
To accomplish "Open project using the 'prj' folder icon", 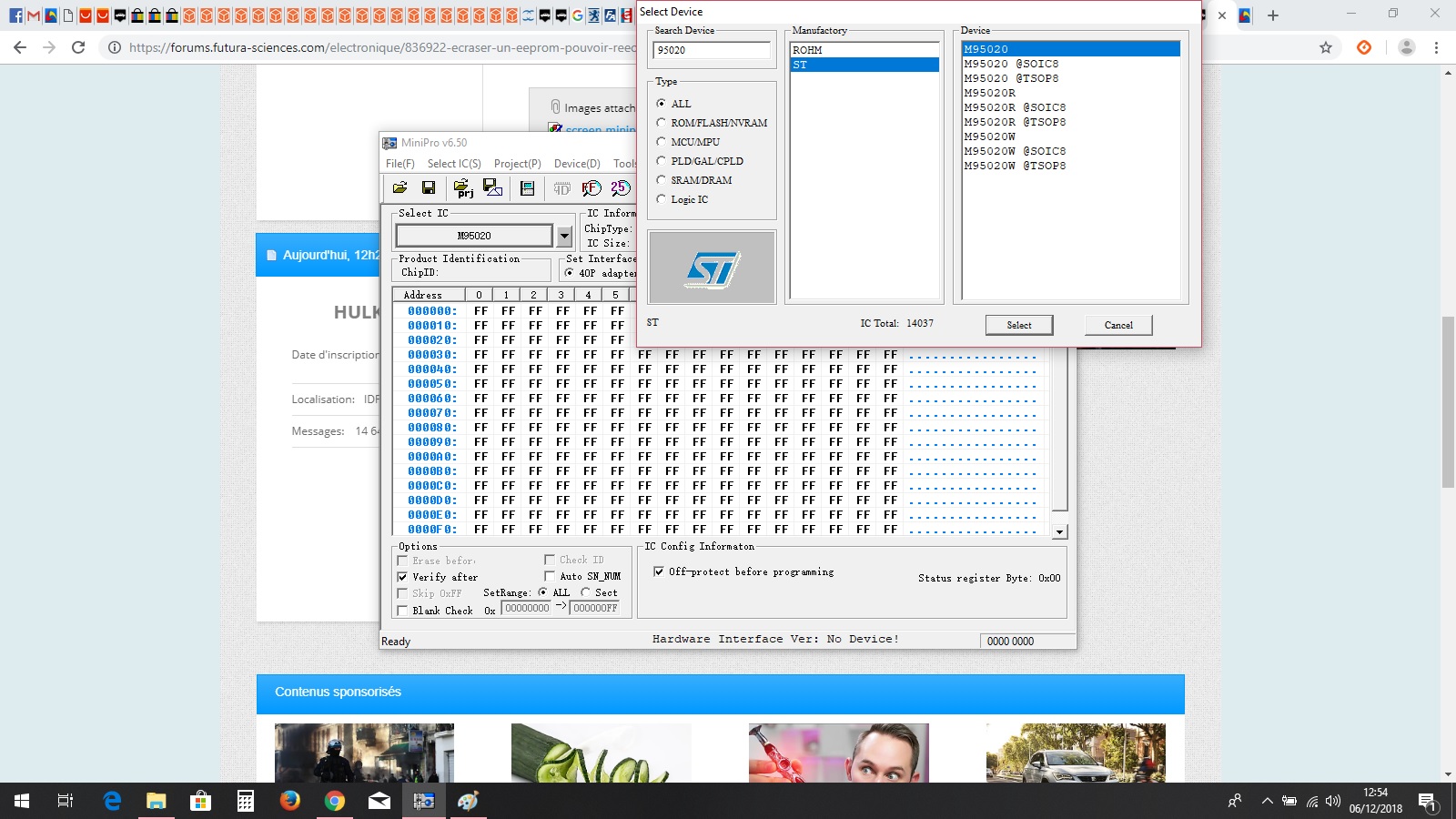I will 462,187.
